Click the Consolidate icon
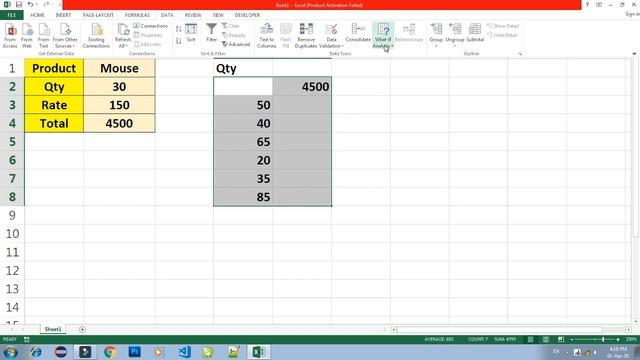 [358, 33]
